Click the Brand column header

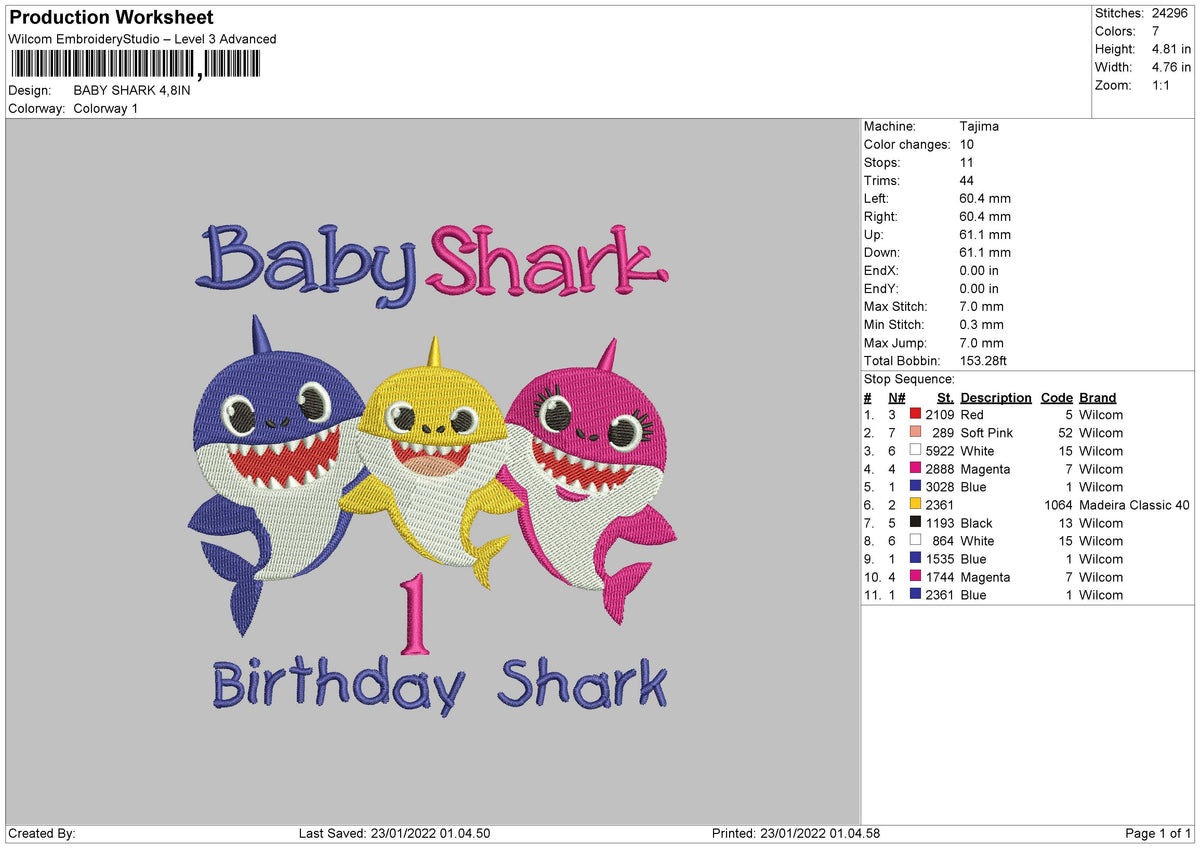[1096, 397]
